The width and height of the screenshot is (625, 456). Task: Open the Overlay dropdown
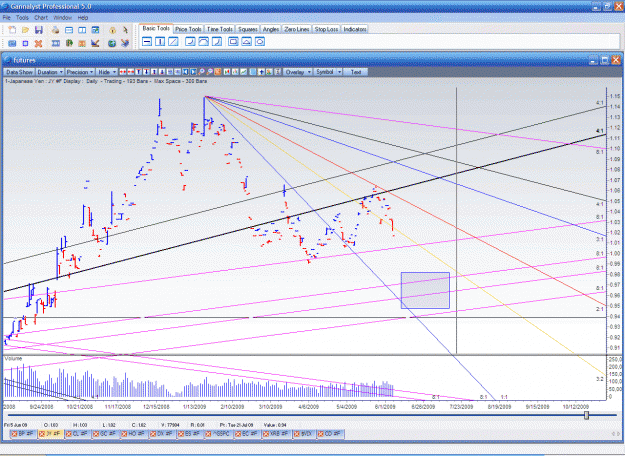coord(297,72)
